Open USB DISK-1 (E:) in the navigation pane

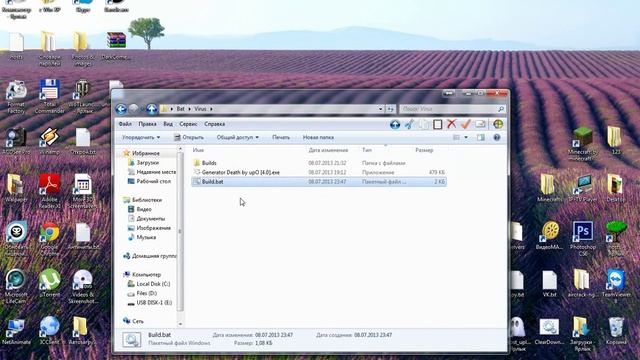154,302
